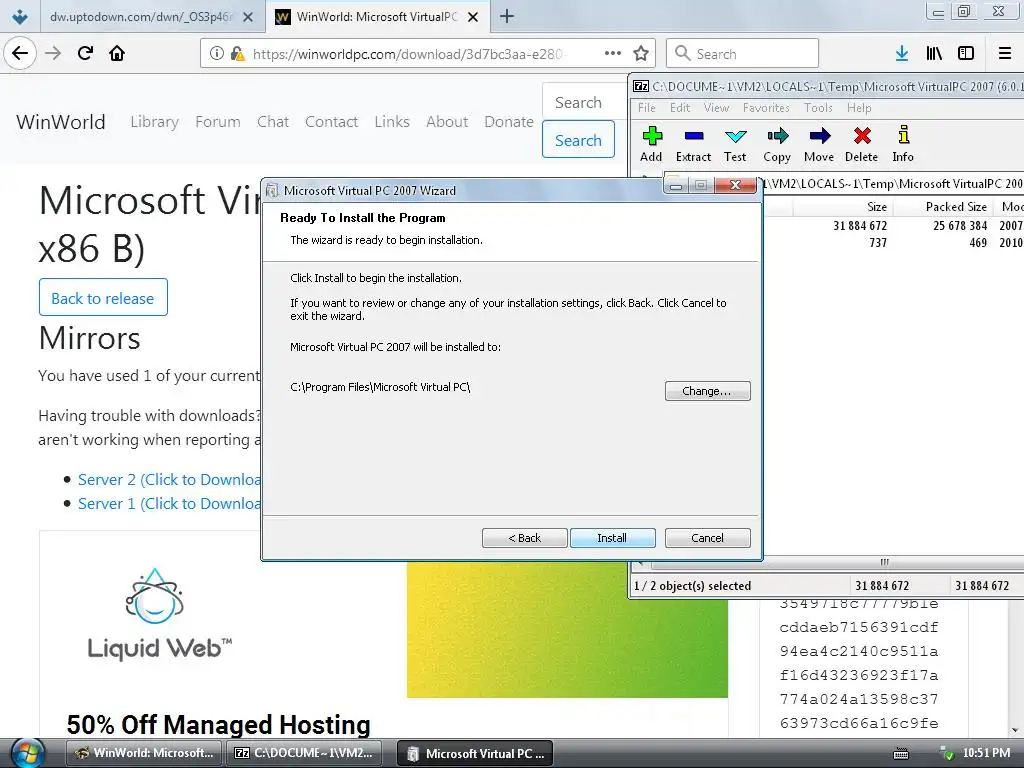
Task: Open Firefox hamburger menu
Action: pyautogui.click(x=1005, y=53)
